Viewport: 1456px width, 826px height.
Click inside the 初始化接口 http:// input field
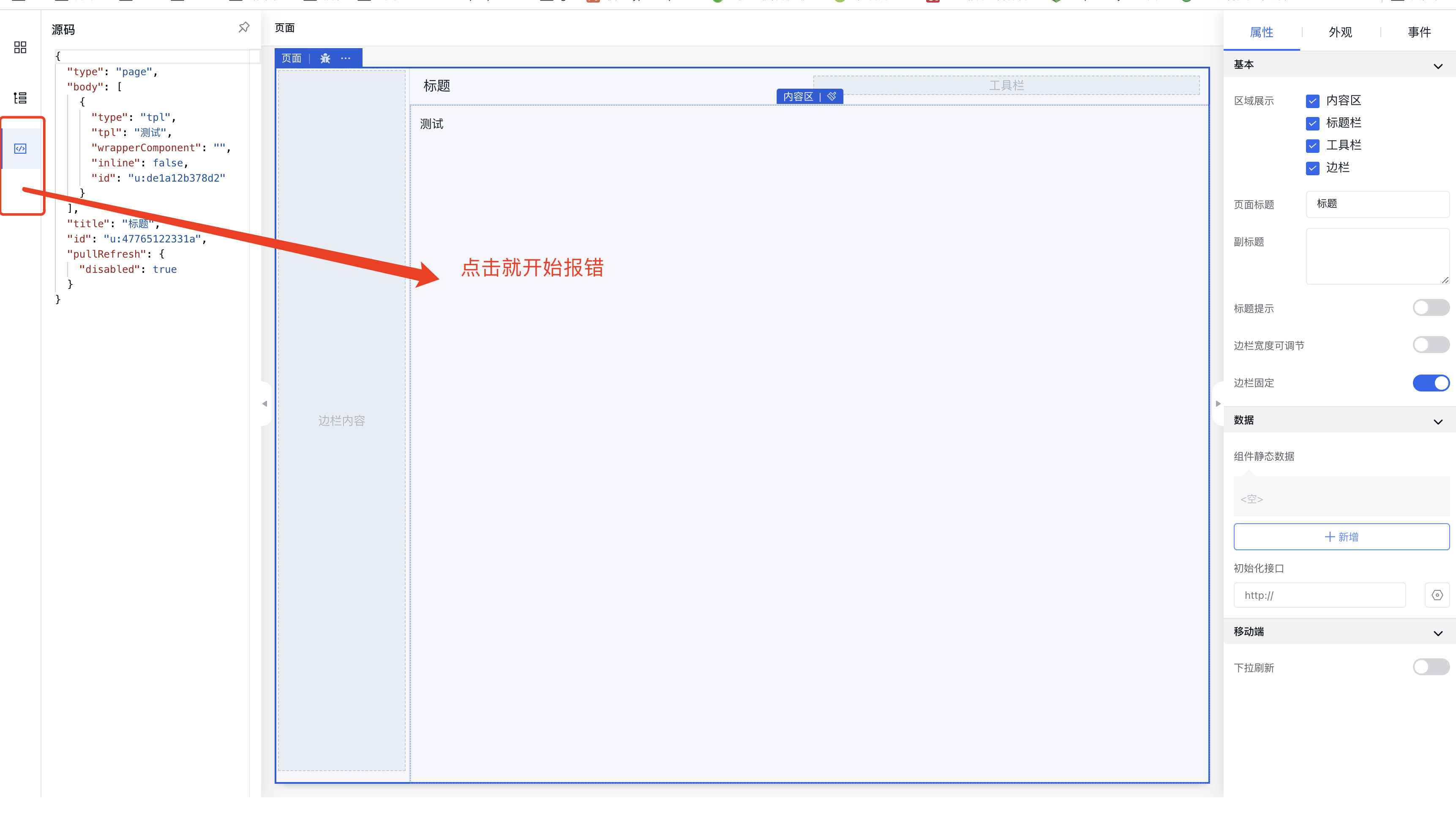coord(1319,595)
